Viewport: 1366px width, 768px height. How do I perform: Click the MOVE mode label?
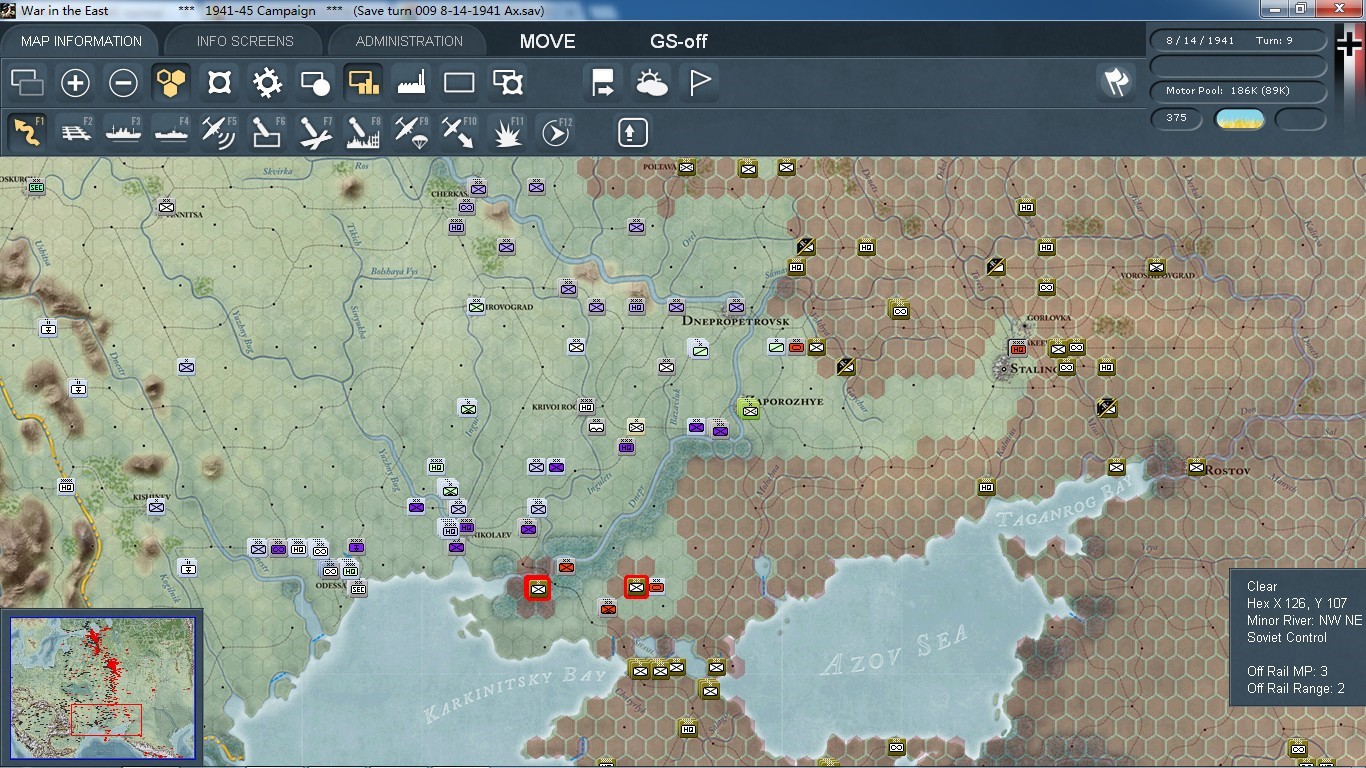tap(548, 41)
